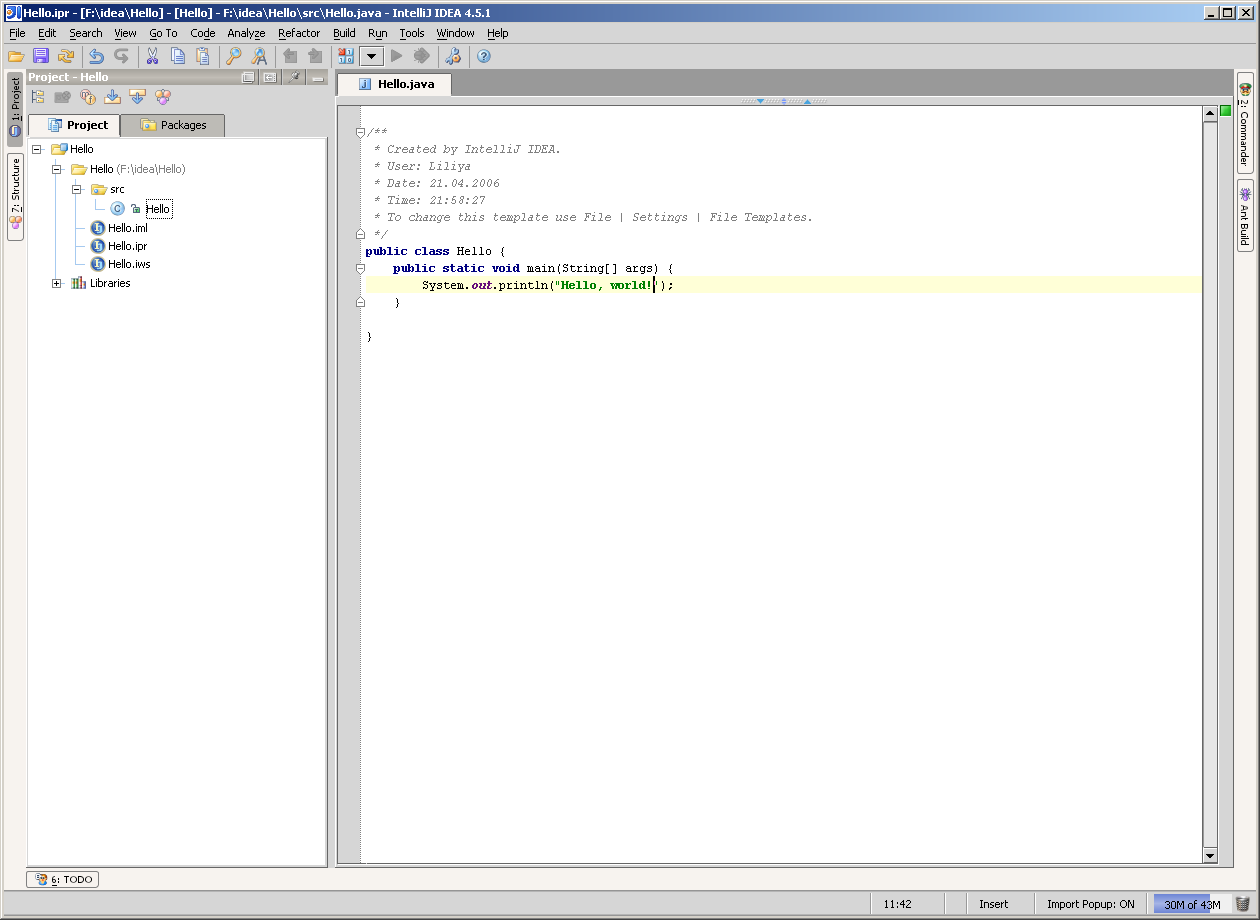This screenshot has height=920, width=1260.
Task: Toggle the grayed packages icon in the Project panel toolbar
Action: (63, 97)
